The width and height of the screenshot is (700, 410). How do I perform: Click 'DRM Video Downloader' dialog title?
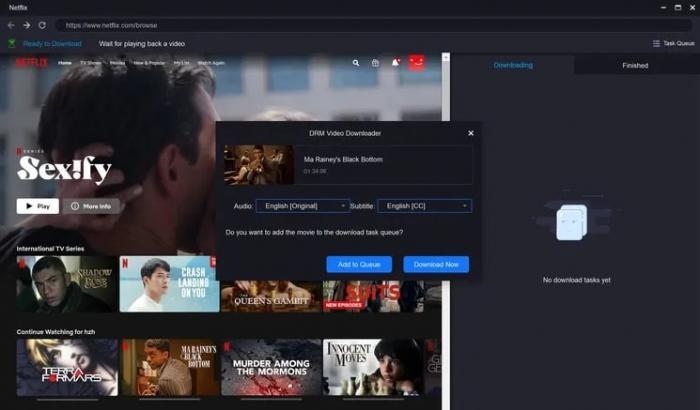(345, 133)
